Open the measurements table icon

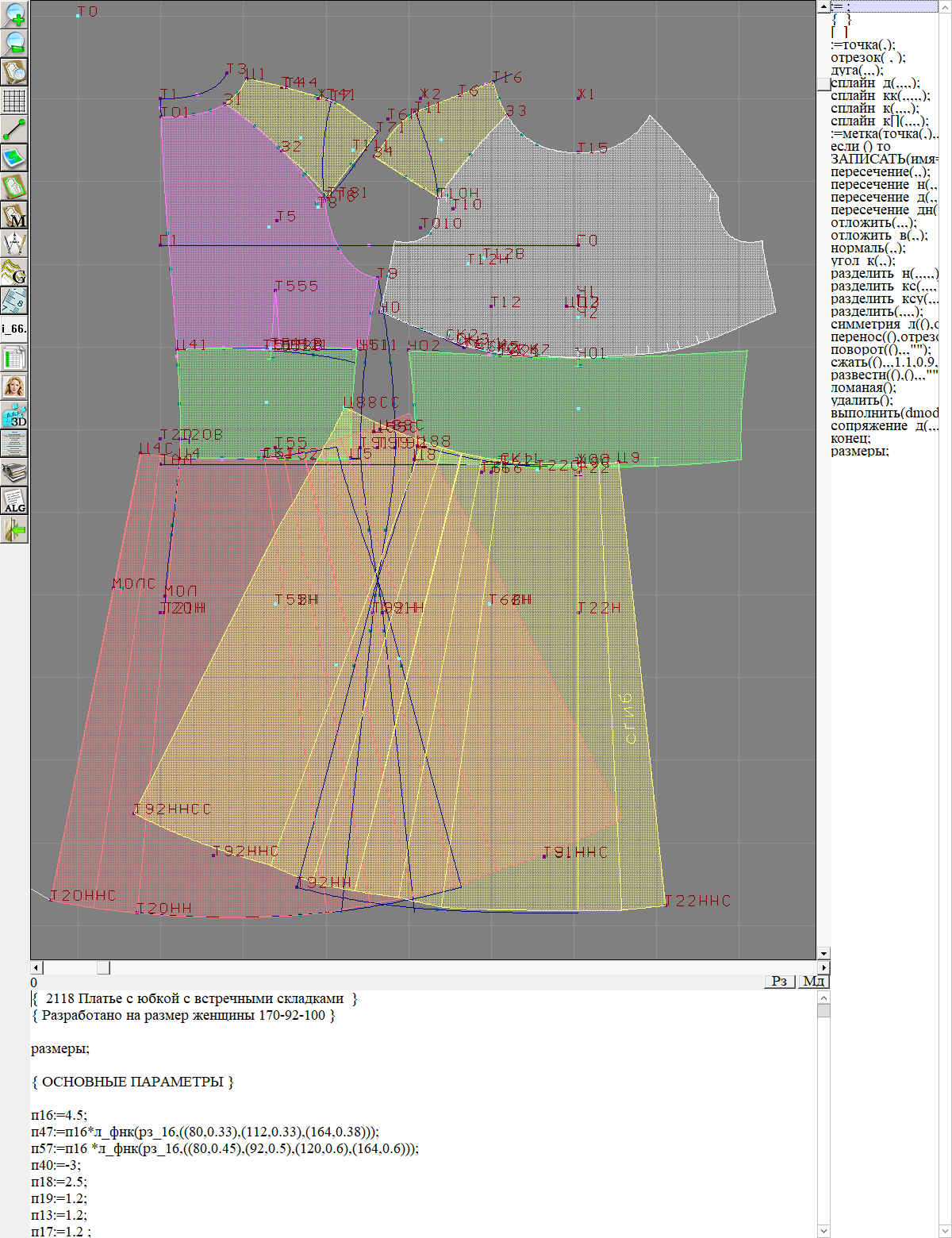(15, 358)
